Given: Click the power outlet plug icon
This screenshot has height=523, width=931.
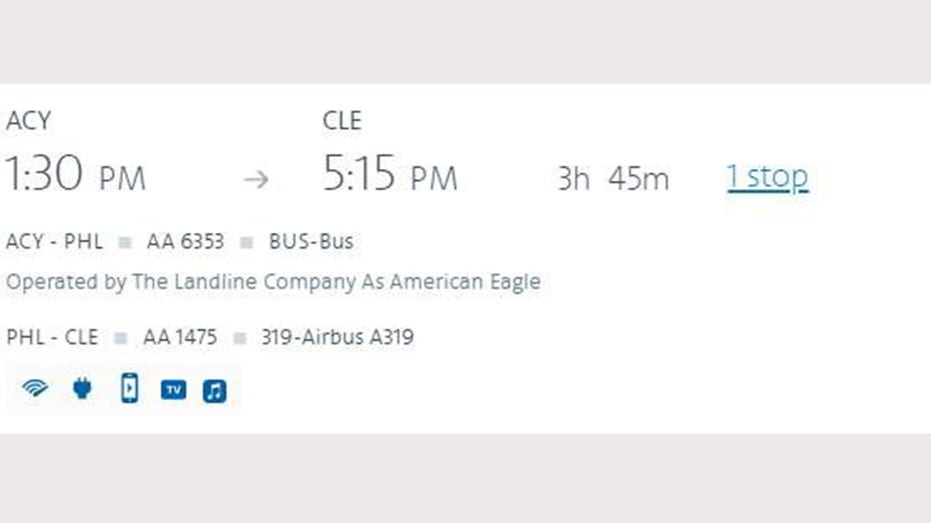Looking at the screenshot, I should (x=82, y=390).
